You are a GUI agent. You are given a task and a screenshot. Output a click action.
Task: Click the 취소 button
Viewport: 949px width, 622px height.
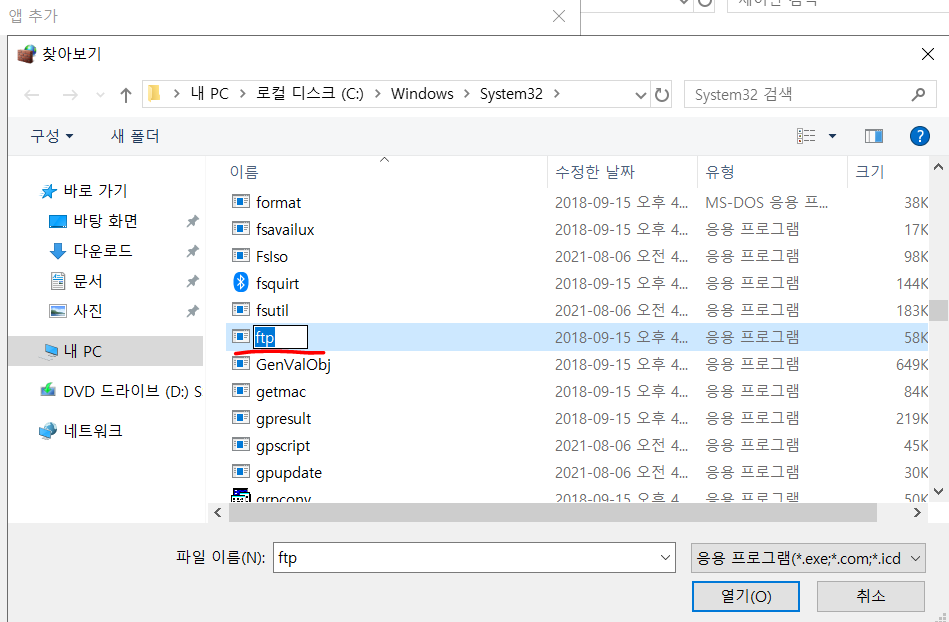(870, 597)
